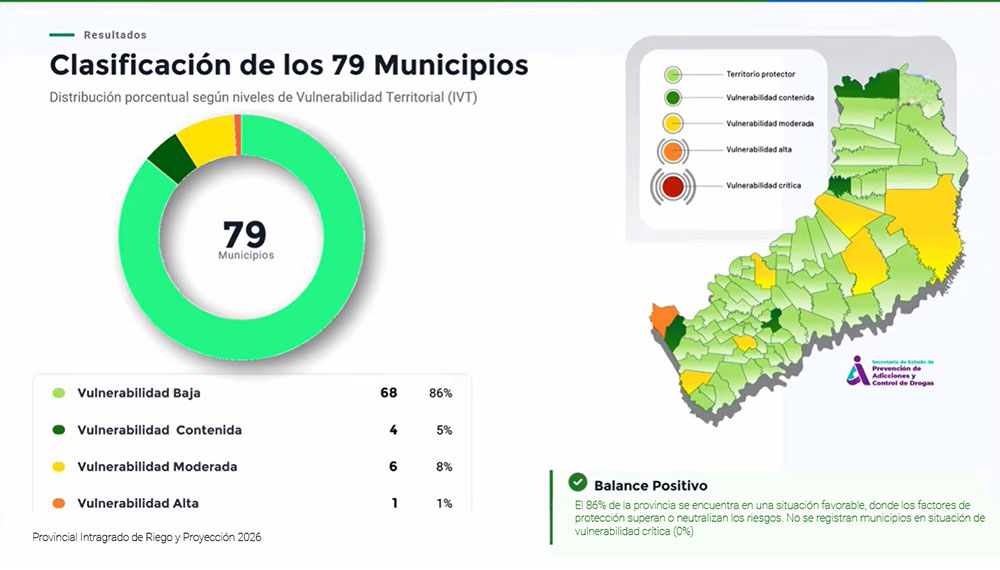
Task: Click the orange Vulnerabilidad Alta bullet
Action: pos(59,503)
